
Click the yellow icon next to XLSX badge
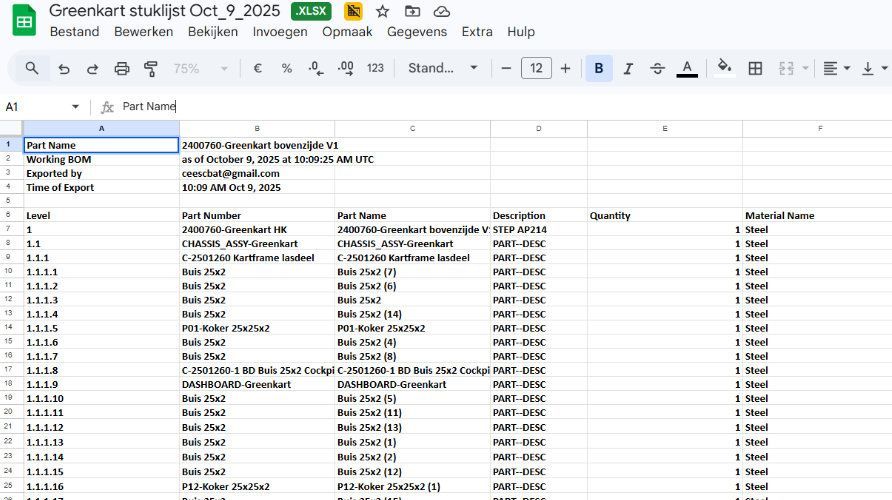(x=353, y=11)
